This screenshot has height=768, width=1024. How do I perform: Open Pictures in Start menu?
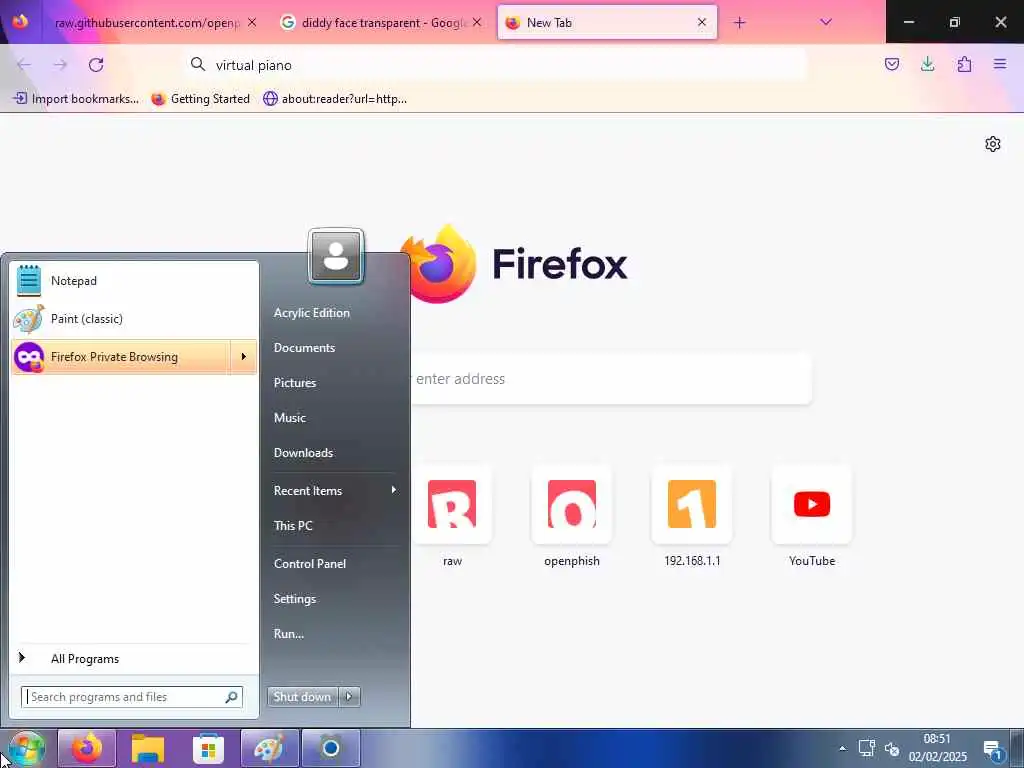pos(295,383)
